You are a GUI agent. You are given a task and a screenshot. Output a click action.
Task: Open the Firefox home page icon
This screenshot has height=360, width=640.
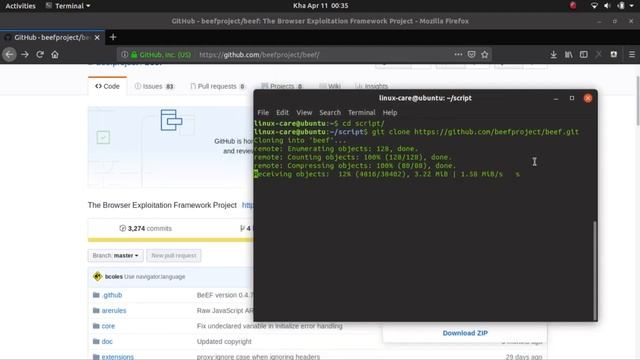click(x=55, y=54)
